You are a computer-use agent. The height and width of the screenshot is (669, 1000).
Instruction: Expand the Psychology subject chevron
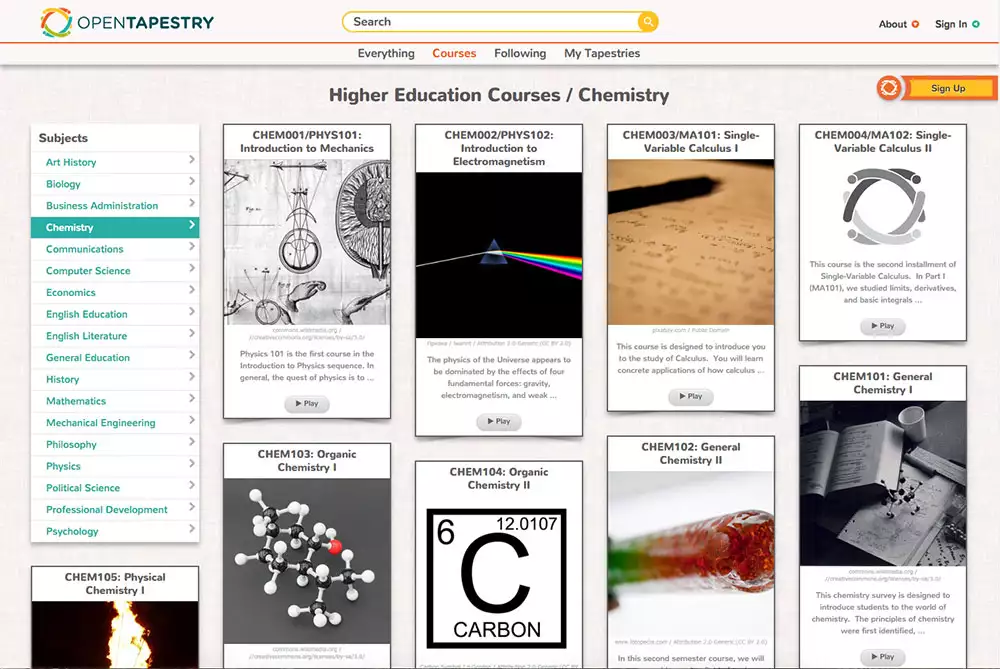(x=191, y=530)
